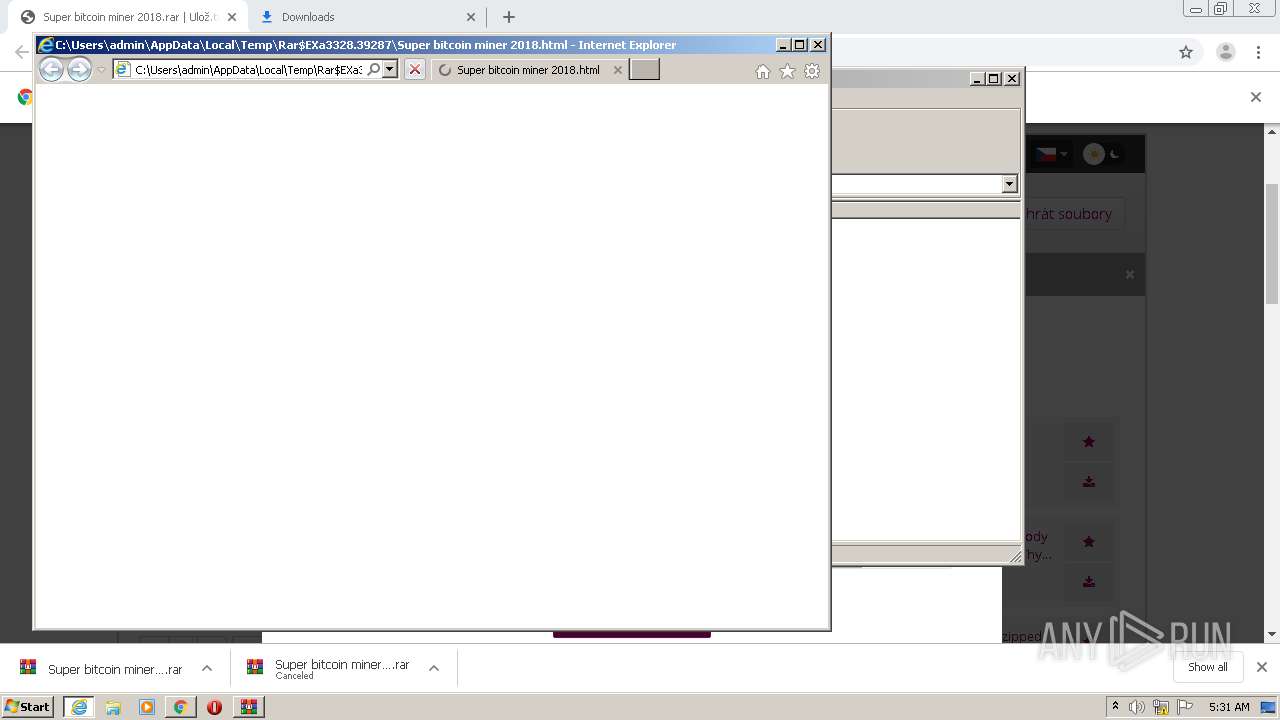Open Internet Explorer Favorites star
This screenshot has width=1280, height=720.
tap(787, 71)
